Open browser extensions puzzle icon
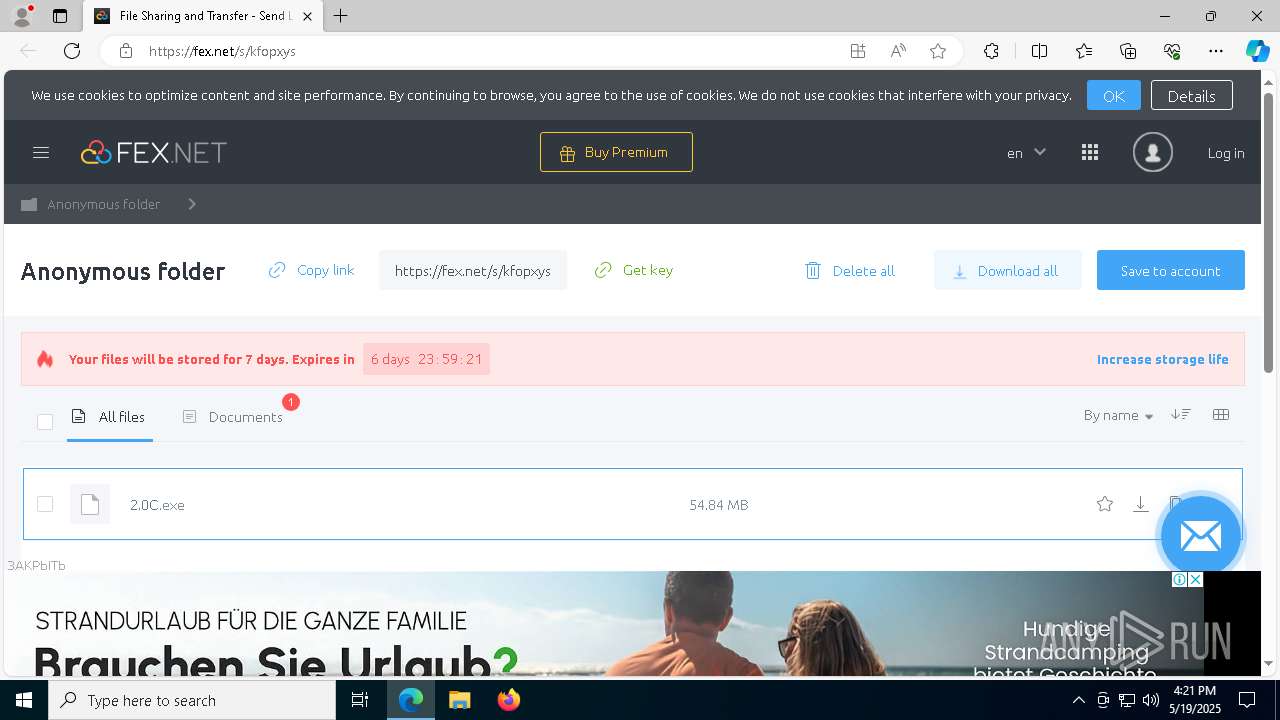Viewport: 1280px width, 720px height. (x=991, y=51)
